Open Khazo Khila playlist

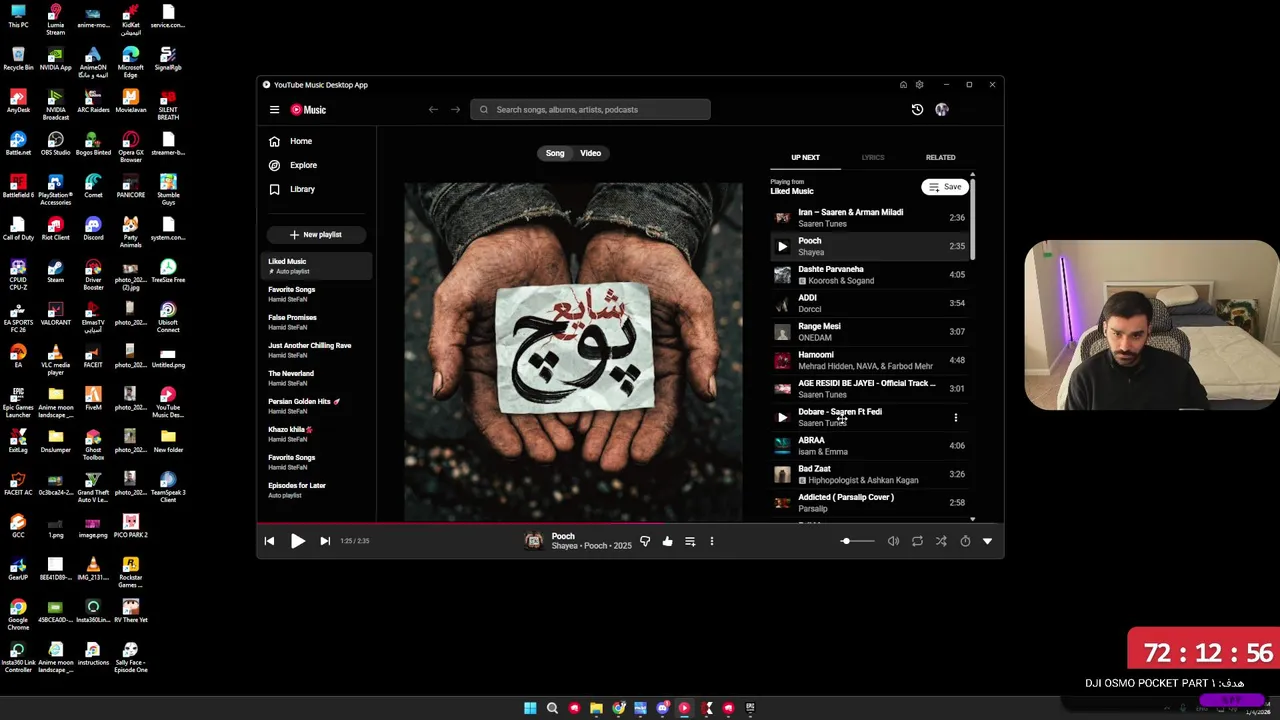tap(316, 434)
